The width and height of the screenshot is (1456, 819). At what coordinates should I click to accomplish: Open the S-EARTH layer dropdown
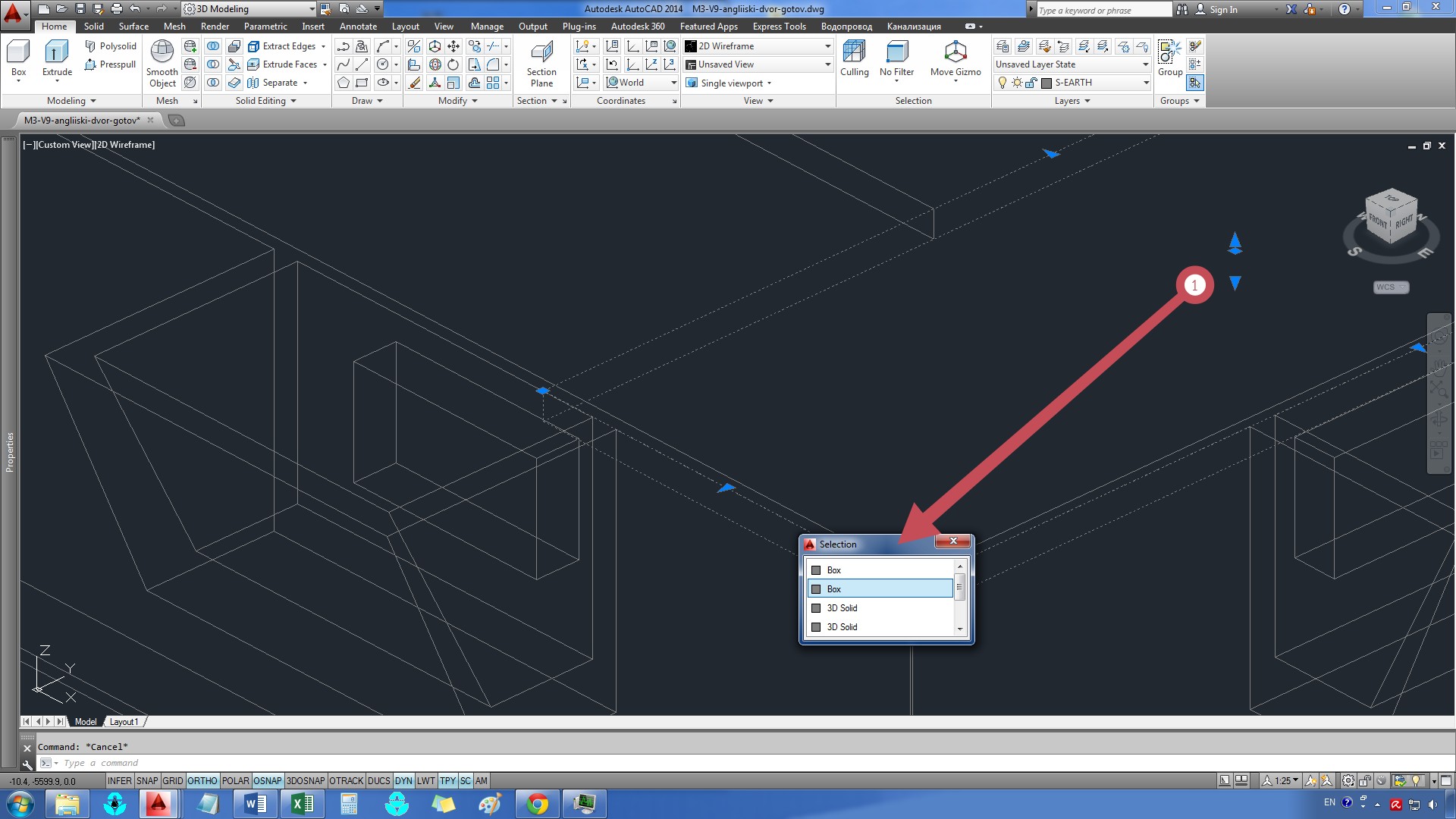coord(1072,83)
